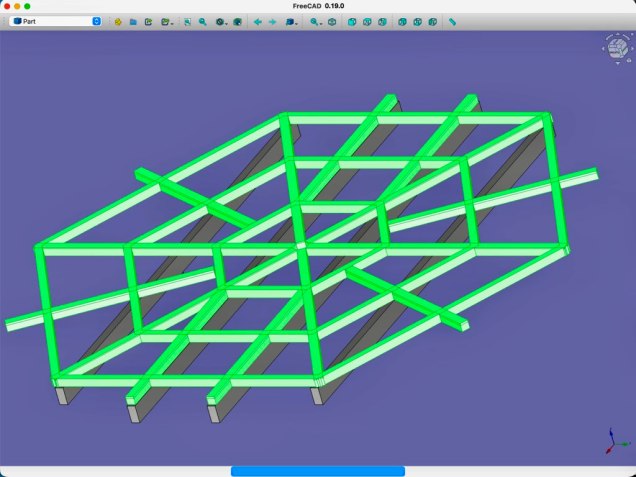Switch to Front view cube icon
This screenshot has width=636, height=477.
pyautogui.click(x=353, y=21)
